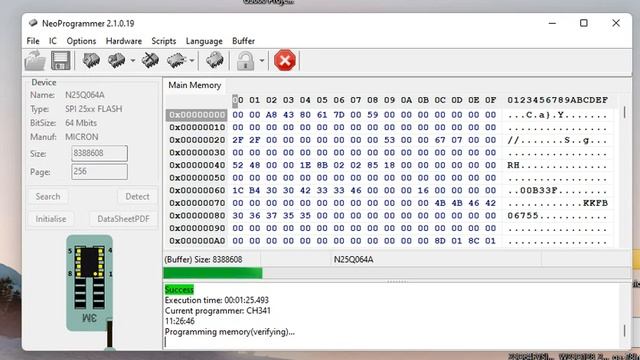The height and width of the screenshot is (360, 640).
Task: Click the chip socket adapter image
Action: pos(89,283)
